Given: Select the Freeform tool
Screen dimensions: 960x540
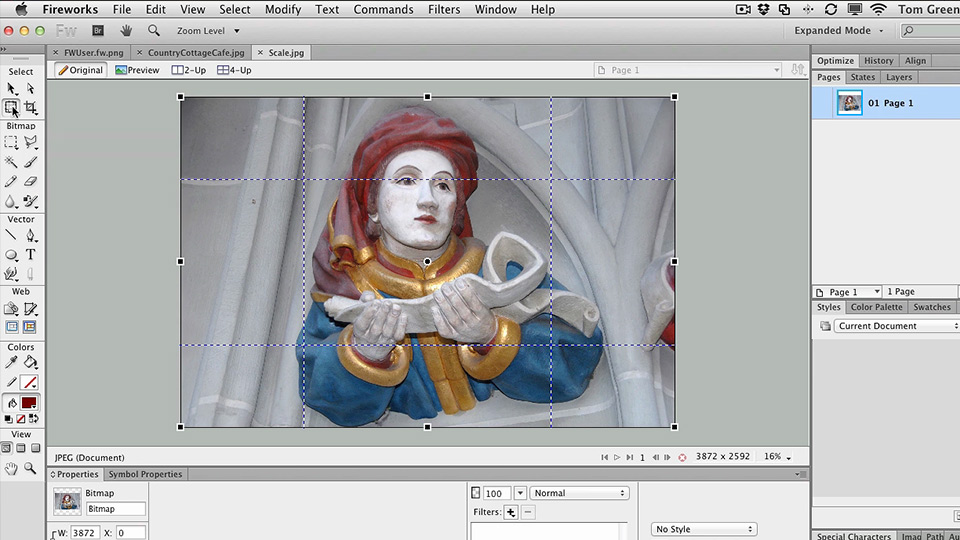Looking at the screenshot, I should (11, 274).
